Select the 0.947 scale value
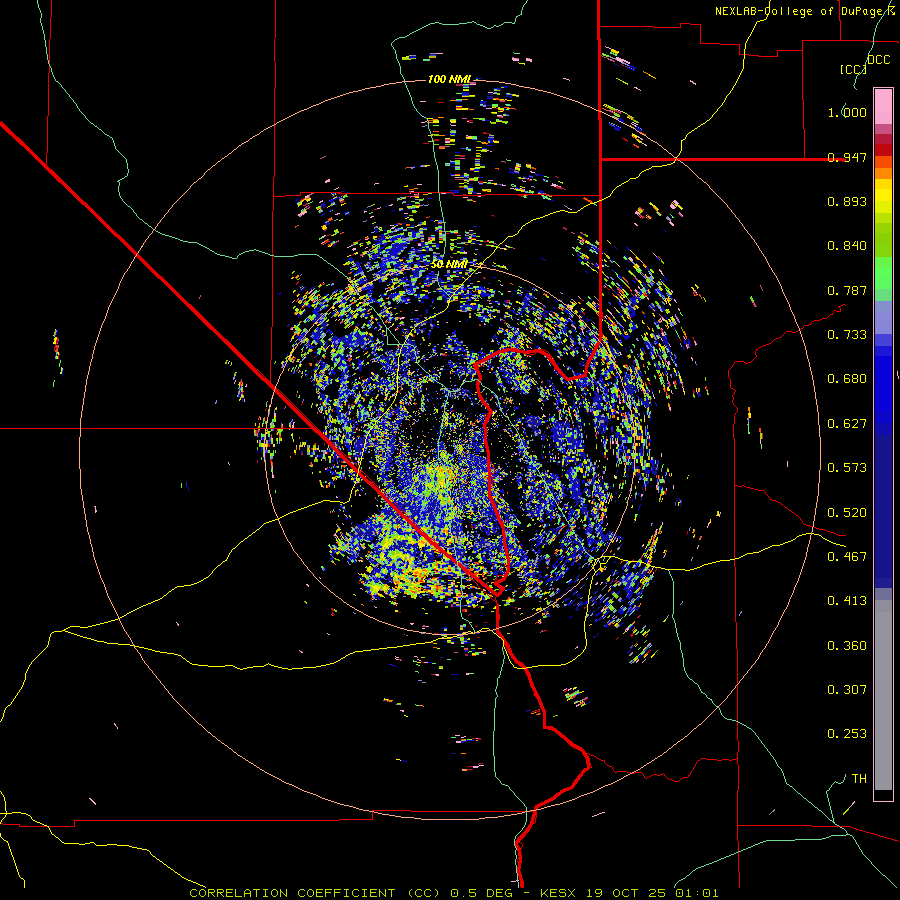The height and width of the screenshot is (900, 900). [847, 157]
